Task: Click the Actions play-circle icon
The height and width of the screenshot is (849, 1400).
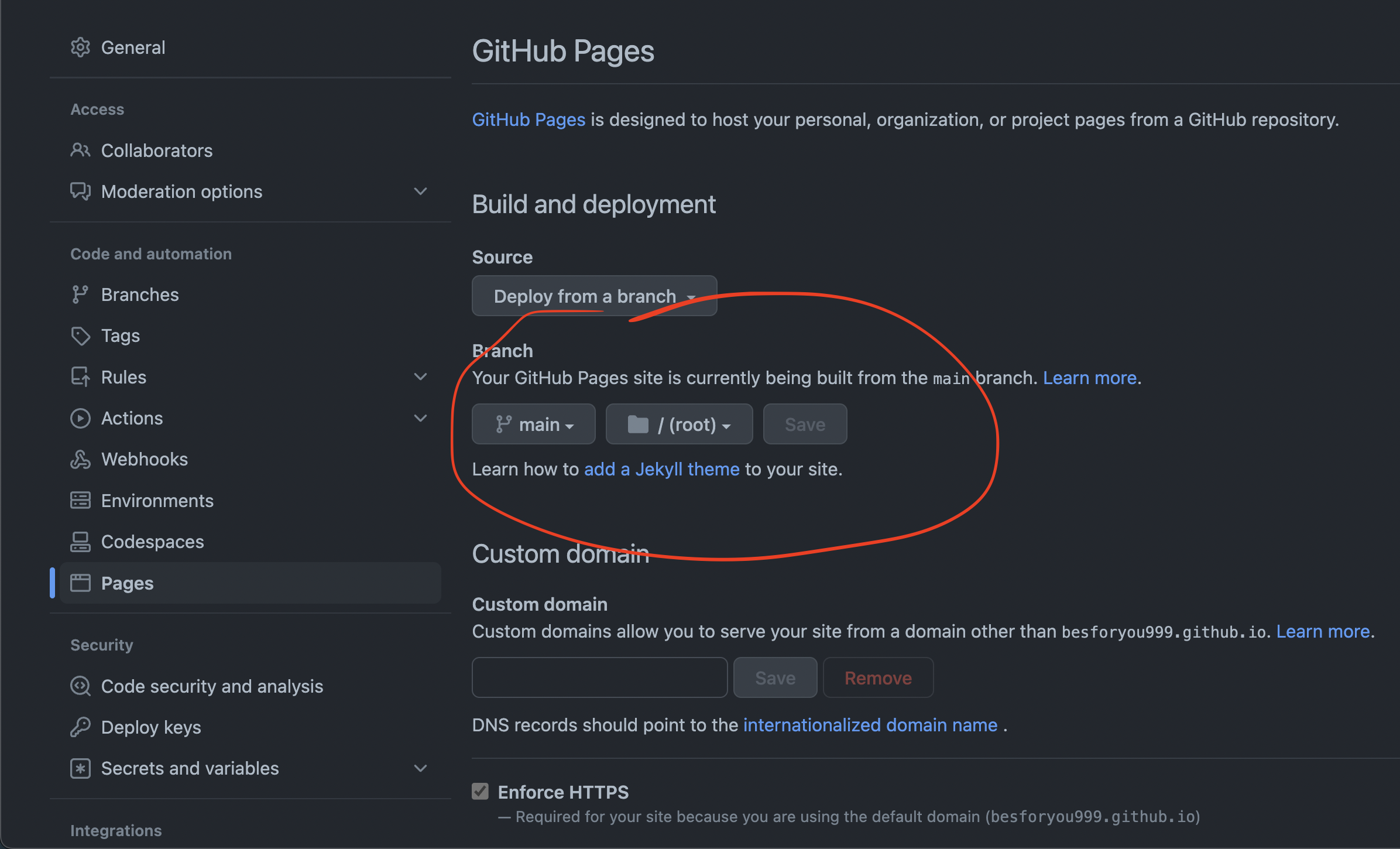Action: pos(80,418)
